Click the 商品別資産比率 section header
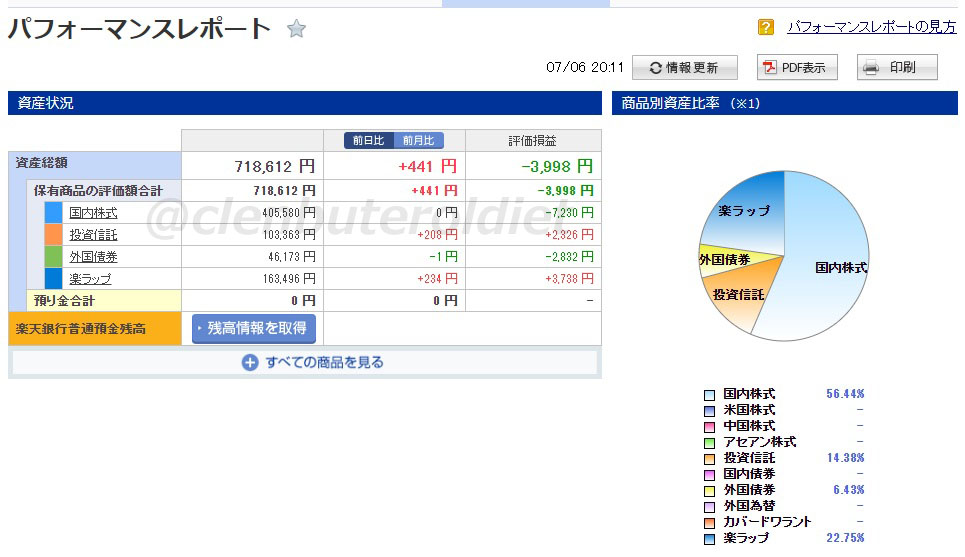Image resolution: width=965 pixels, height=557 pixels. tap(785, 103)
